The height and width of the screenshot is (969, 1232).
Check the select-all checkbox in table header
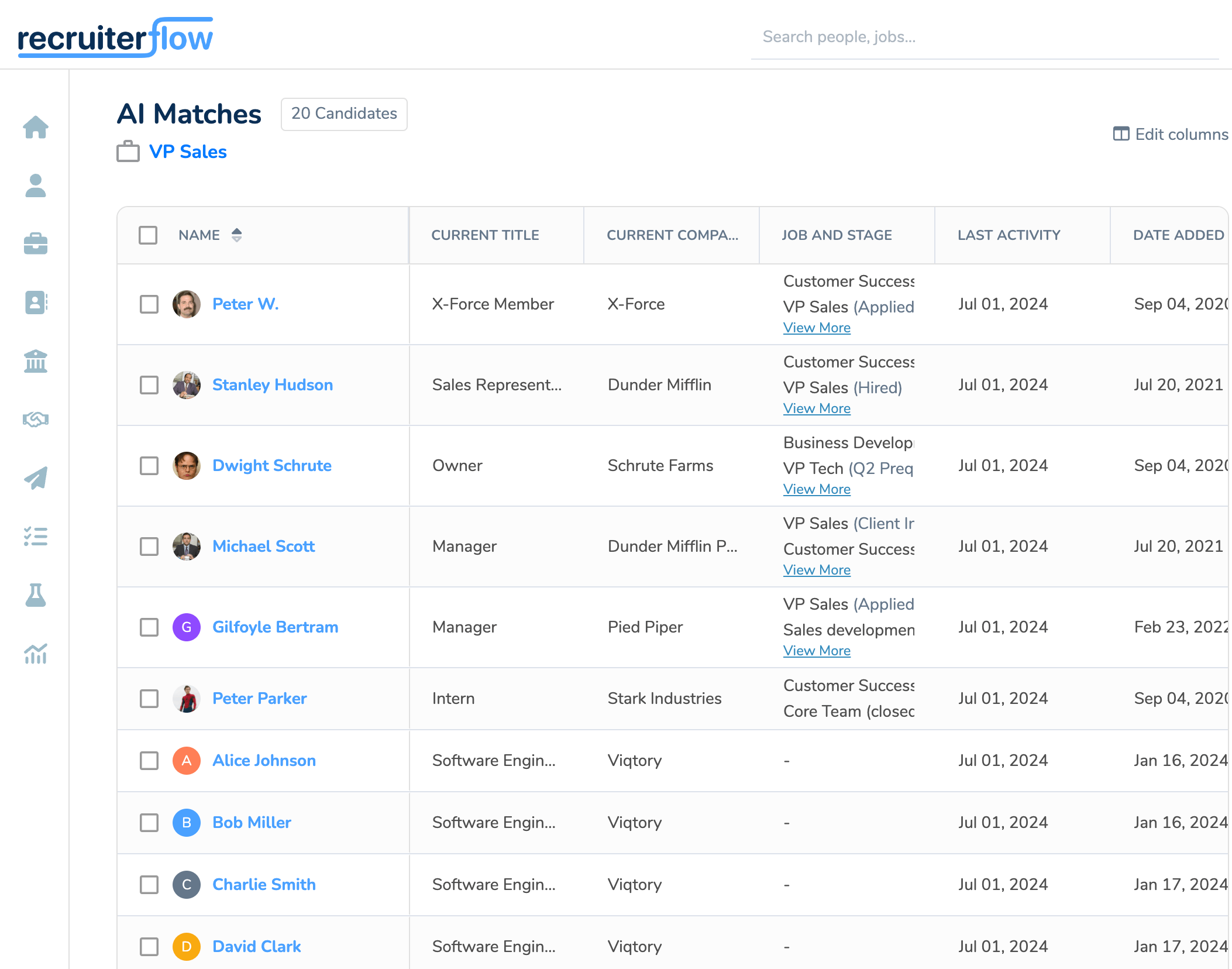148,235
